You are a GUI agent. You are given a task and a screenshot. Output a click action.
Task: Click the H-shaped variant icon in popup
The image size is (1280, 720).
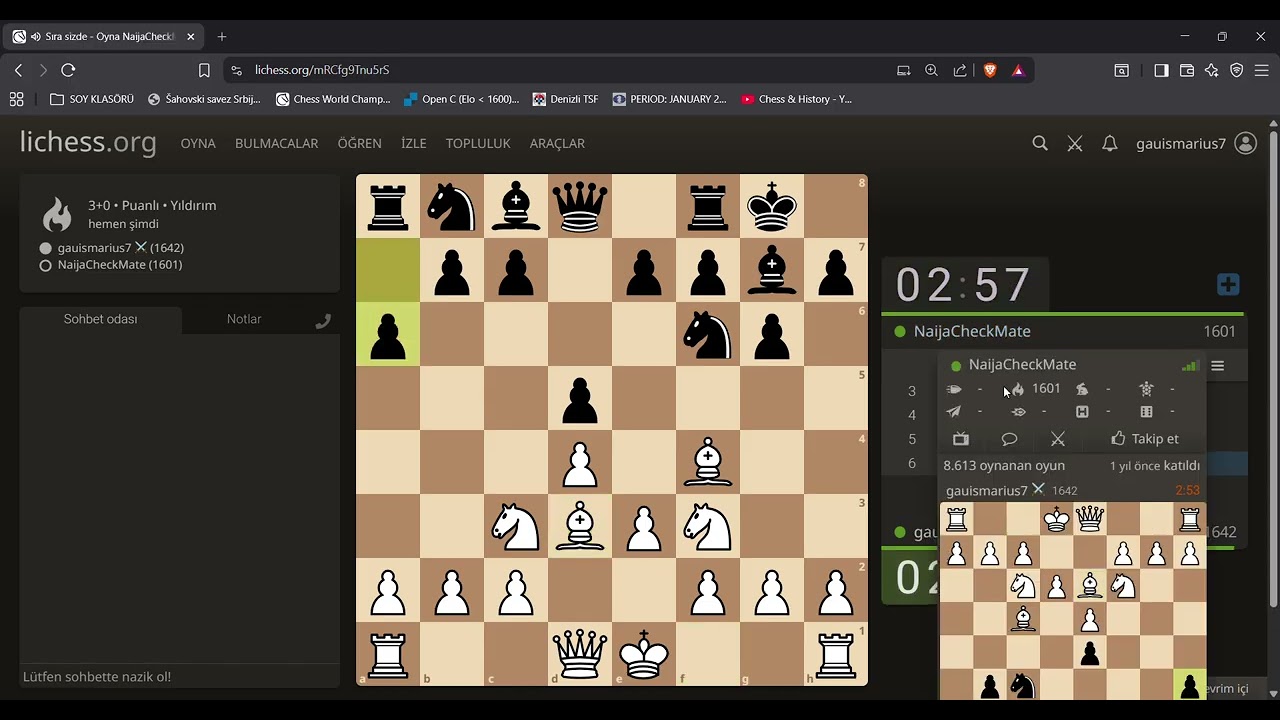1082,412
